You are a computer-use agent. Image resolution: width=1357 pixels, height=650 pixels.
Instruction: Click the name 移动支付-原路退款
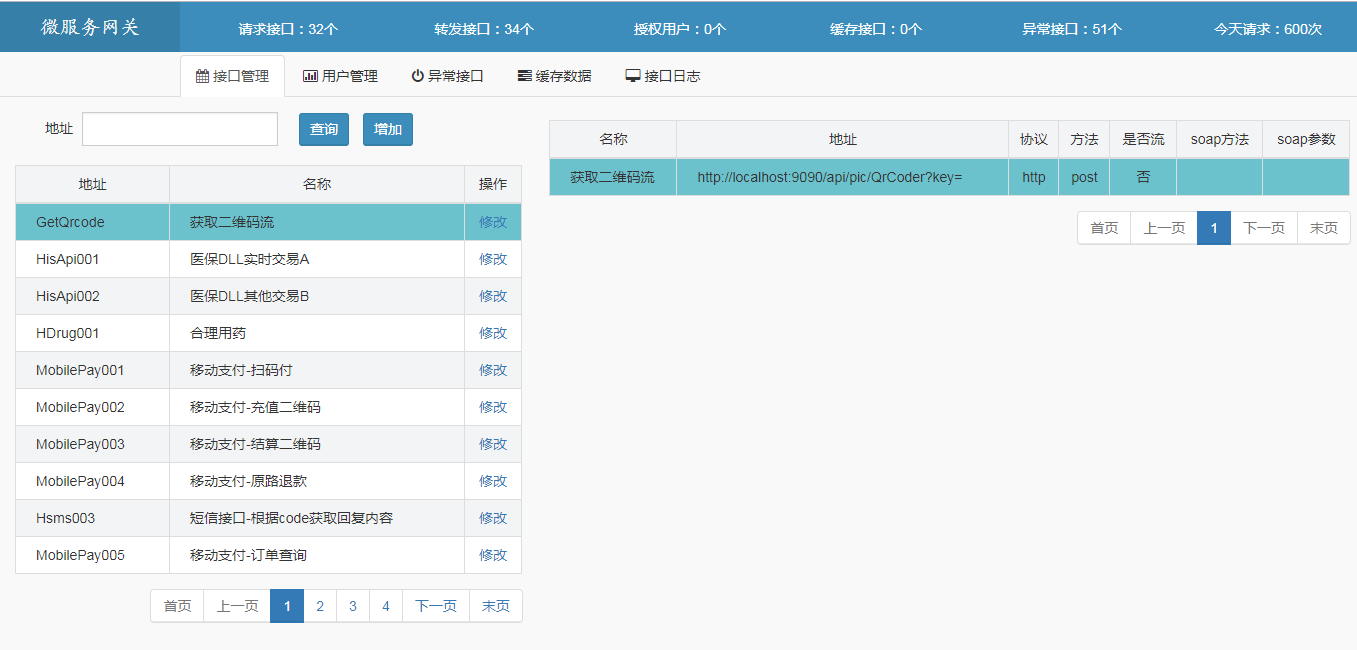tap(248, 481)
